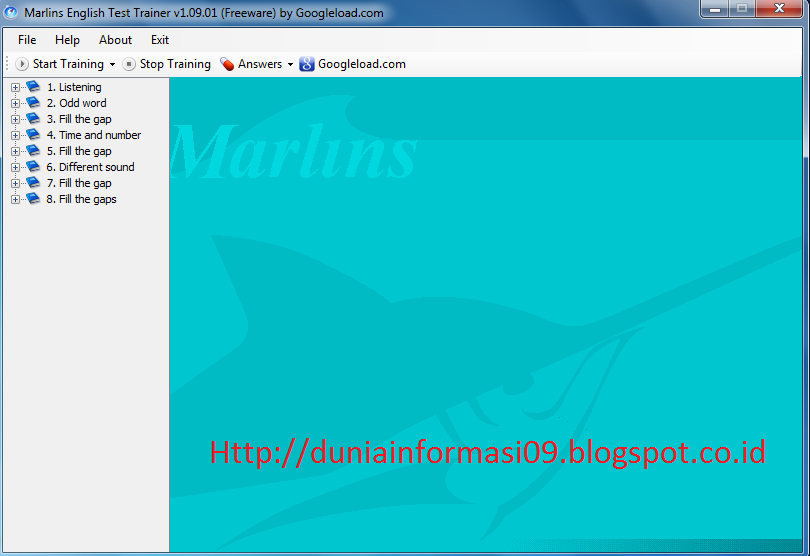Click the application icon in title bar
The height and width of the screenshot is (556, 810).
[x=10, y=12]
